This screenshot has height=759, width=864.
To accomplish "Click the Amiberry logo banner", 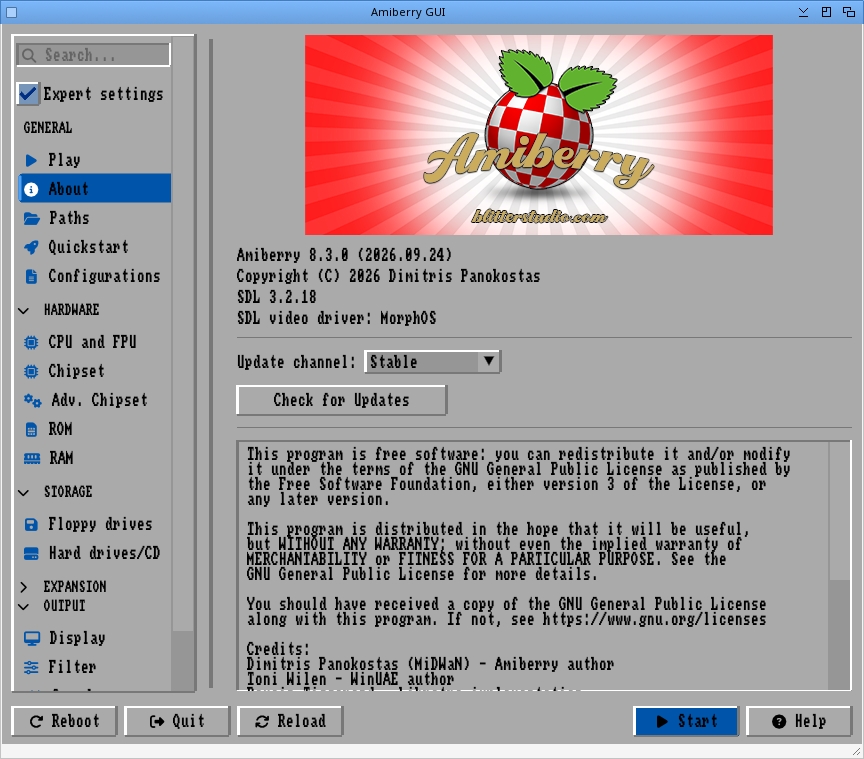I will pos(539,135).
